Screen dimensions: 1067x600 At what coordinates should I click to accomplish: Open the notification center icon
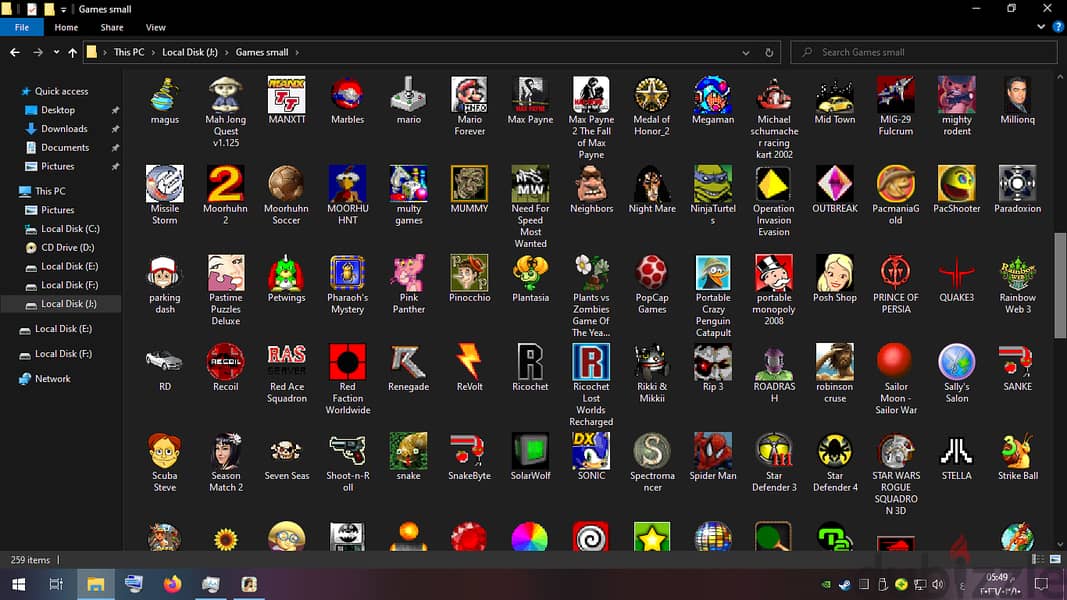click(1041, 584)
